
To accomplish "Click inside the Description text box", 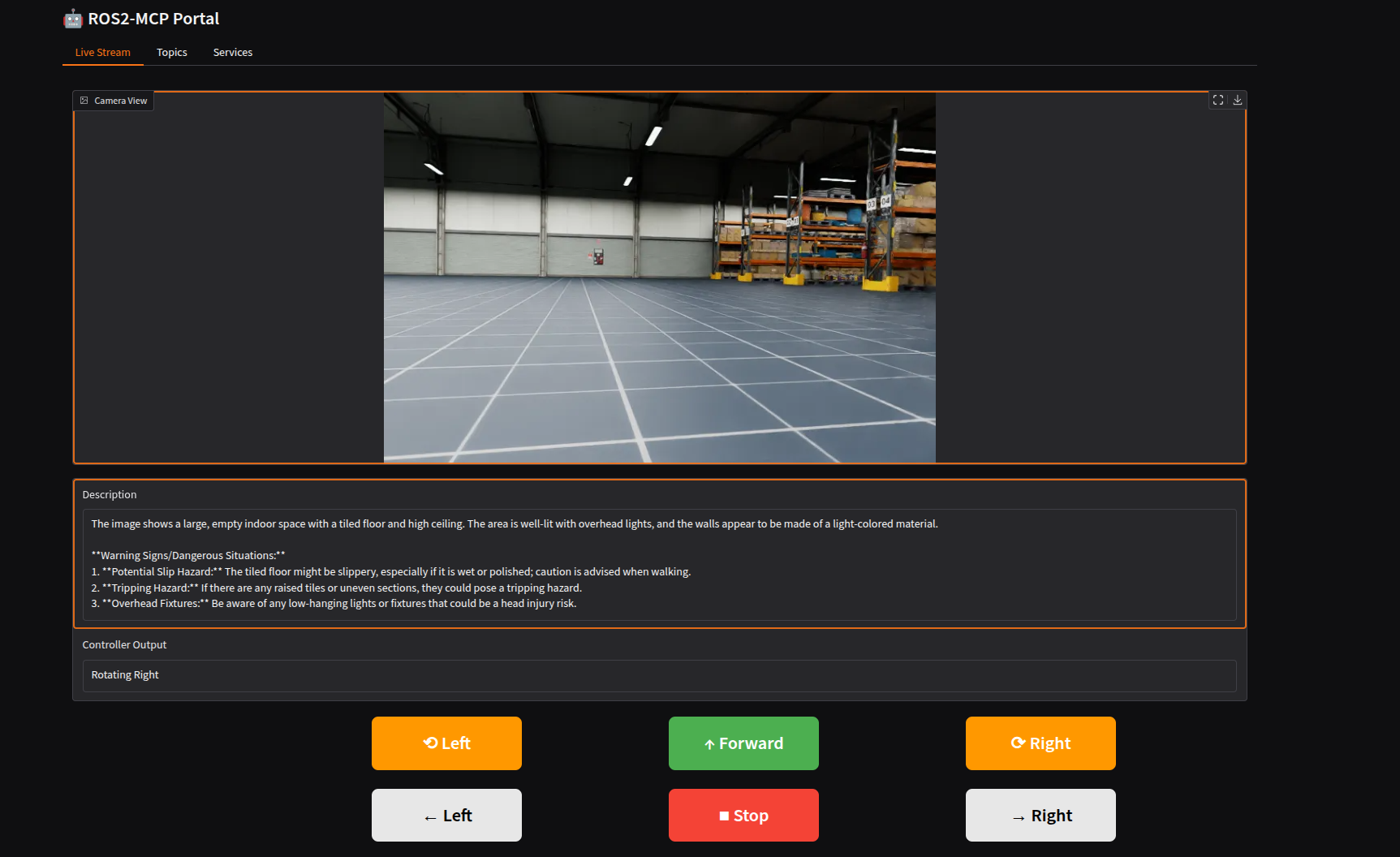I will 660,564.
